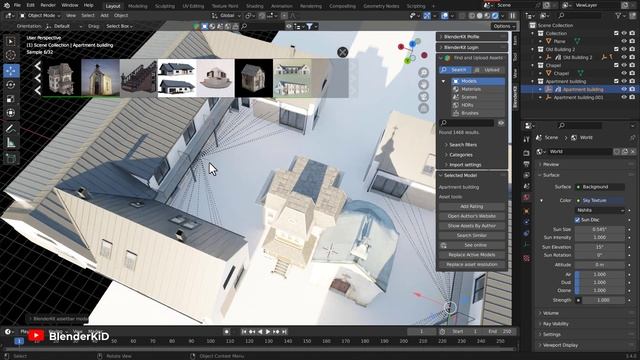Screen dimensions: 640x360
Task: Click Scenes asset type icon in BlenderKit
Action: point(456,97)
